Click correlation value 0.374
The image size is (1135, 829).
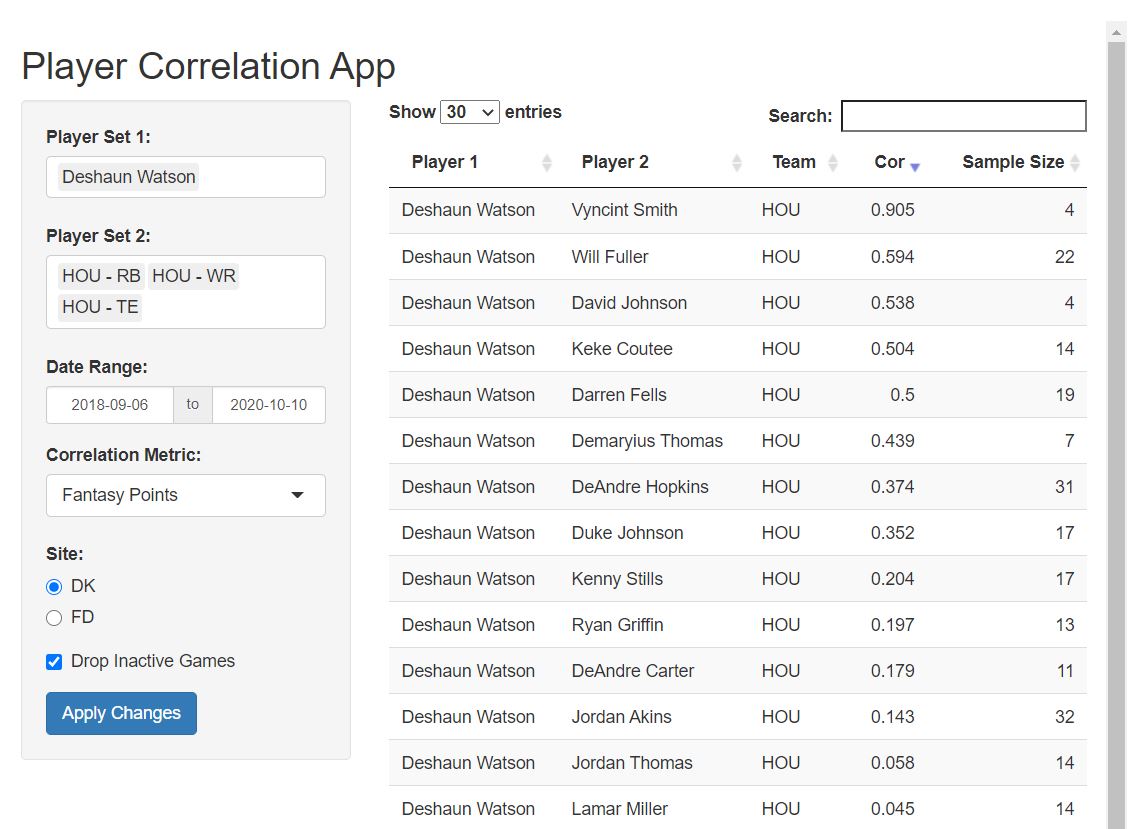893,487
